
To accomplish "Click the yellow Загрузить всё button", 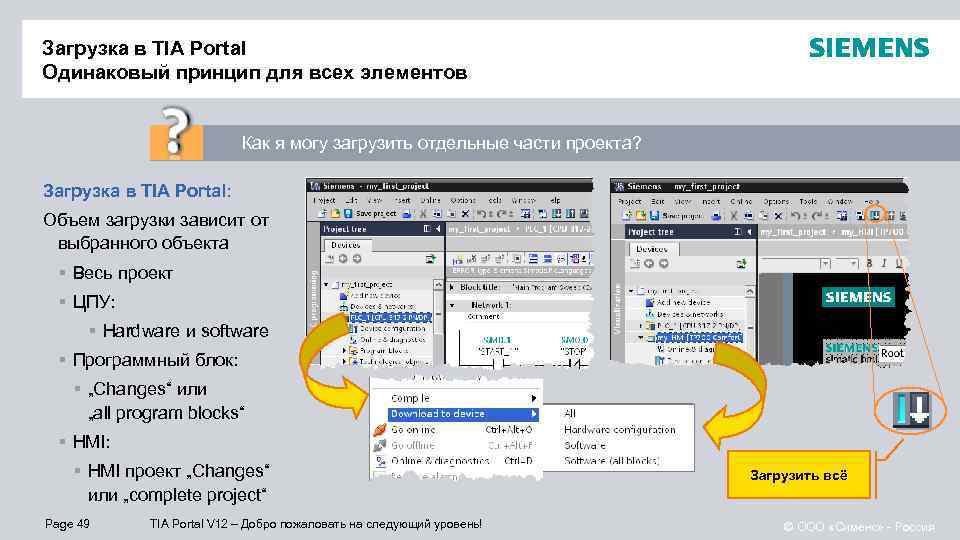I will point(798,475).
